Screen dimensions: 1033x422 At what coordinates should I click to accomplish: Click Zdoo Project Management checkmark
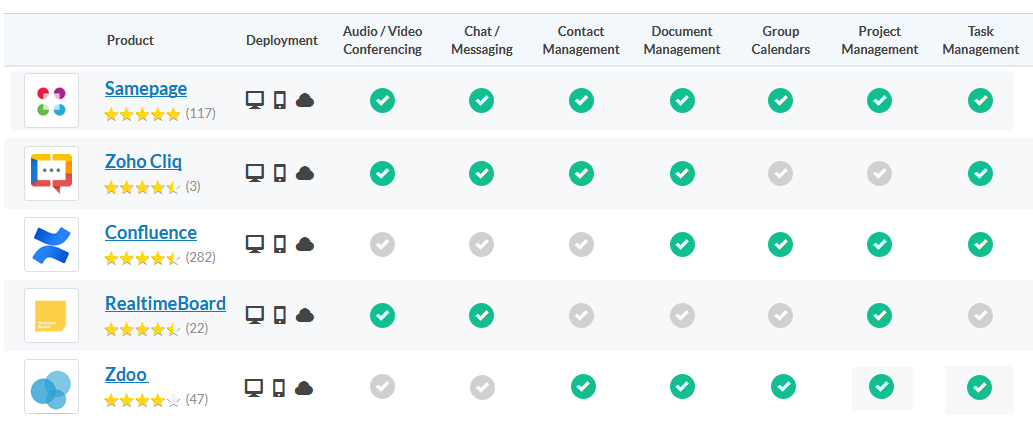click(881, 387)
